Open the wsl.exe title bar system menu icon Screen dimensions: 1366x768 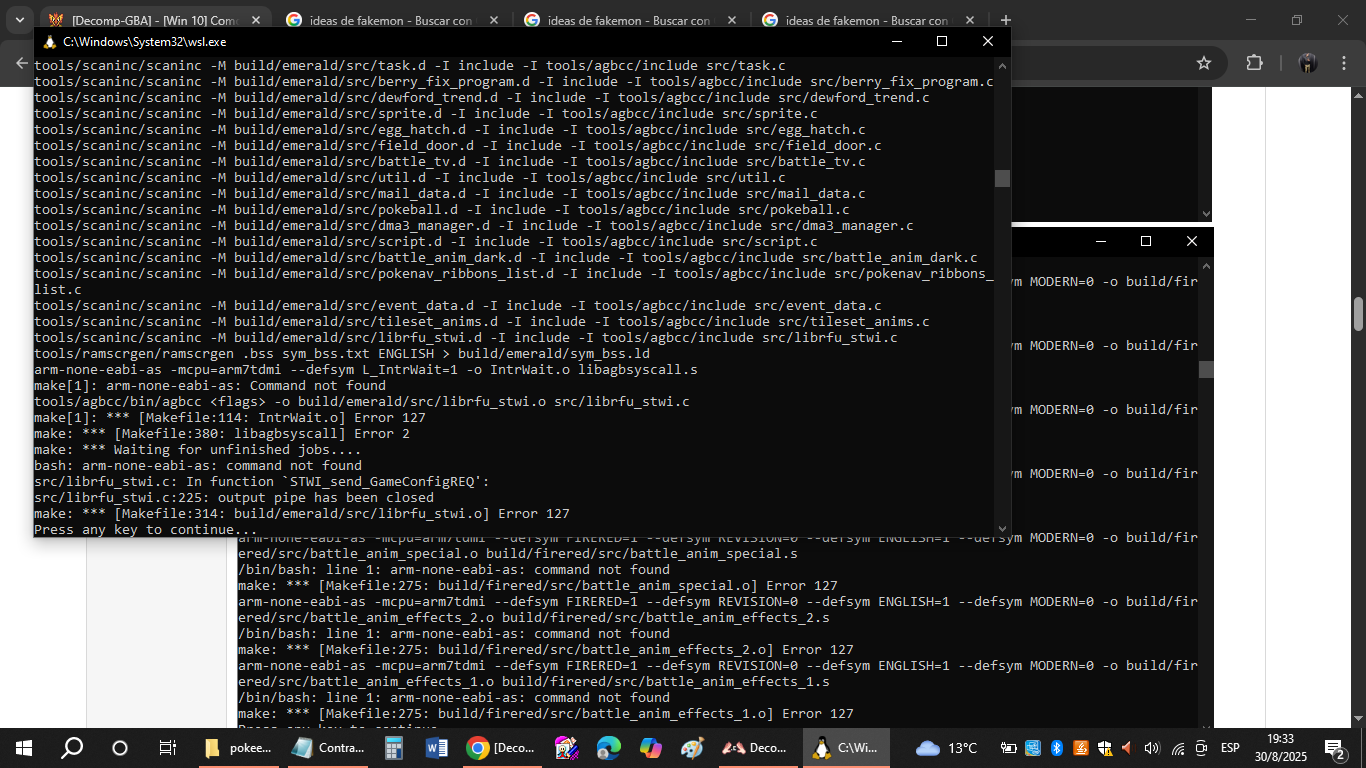48,42
